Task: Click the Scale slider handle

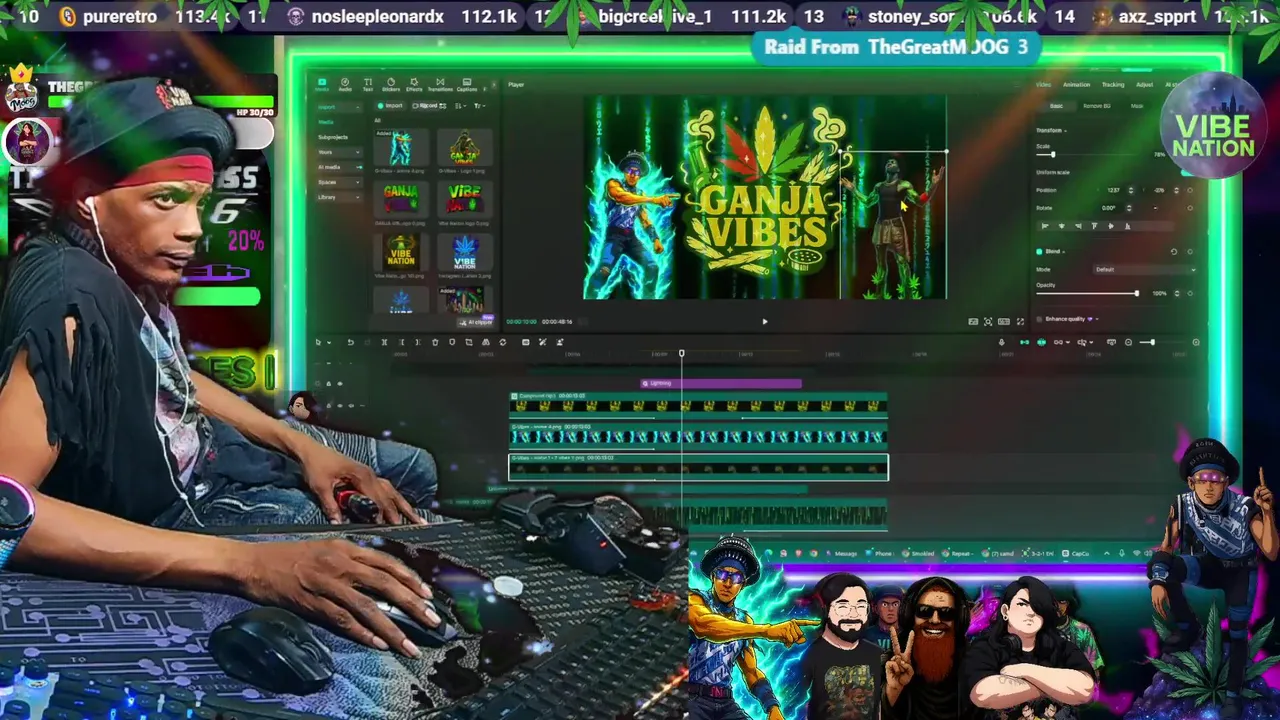Action: click(1053, 154)
